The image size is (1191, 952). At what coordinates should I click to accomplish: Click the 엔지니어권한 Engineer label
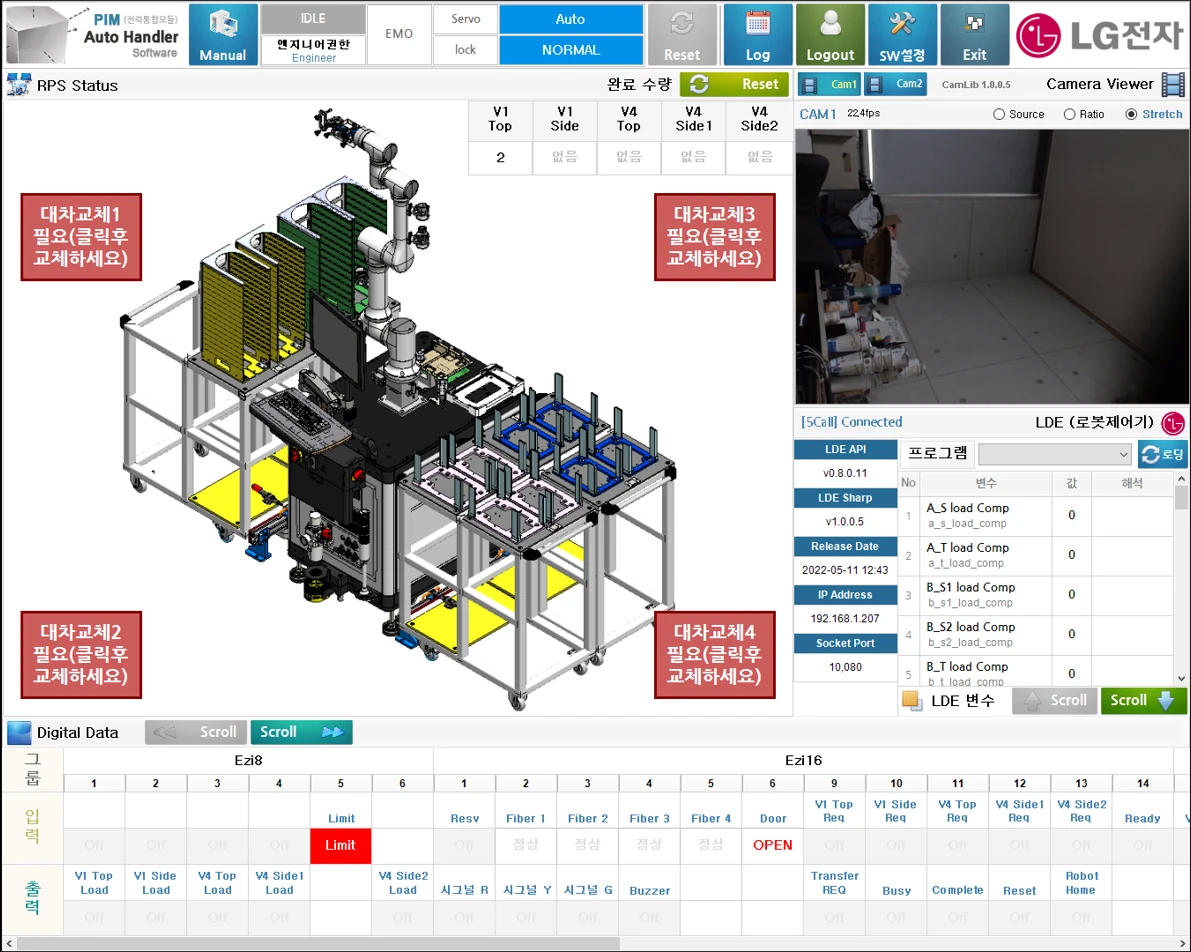(x=313, y=50)
